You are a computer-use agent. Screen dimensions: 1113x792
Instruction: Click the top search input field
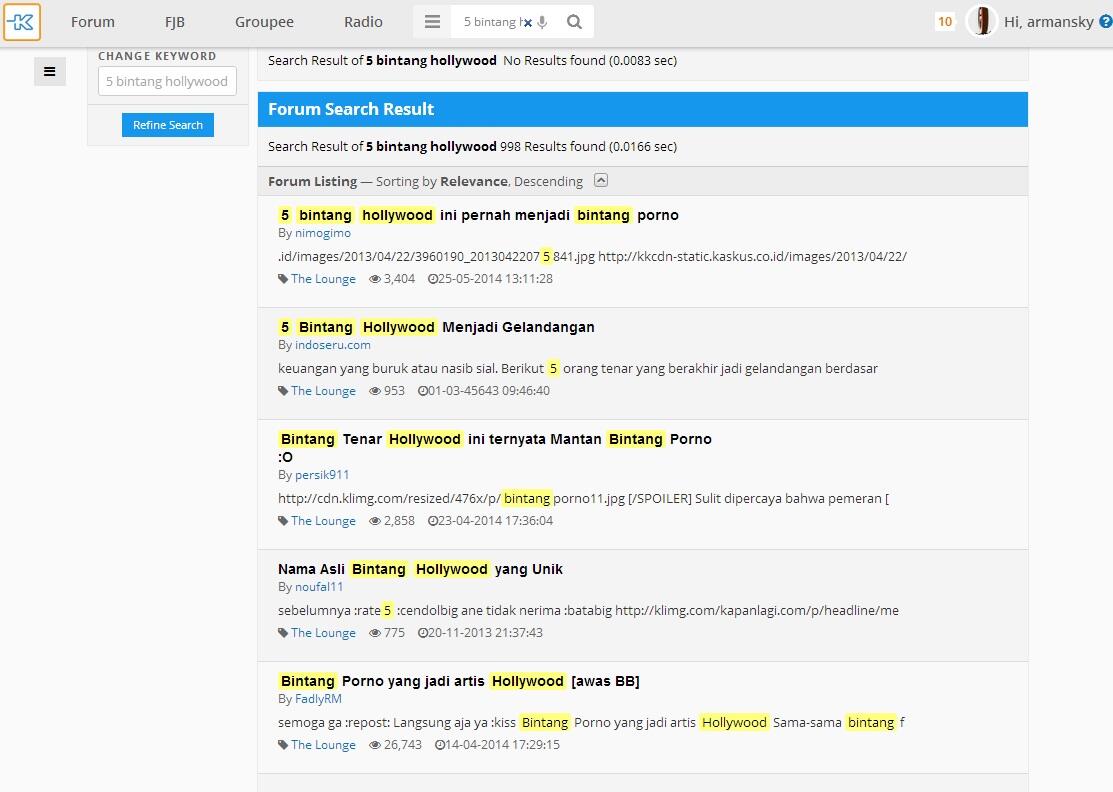pyautogui.click(x=491, y=22)
